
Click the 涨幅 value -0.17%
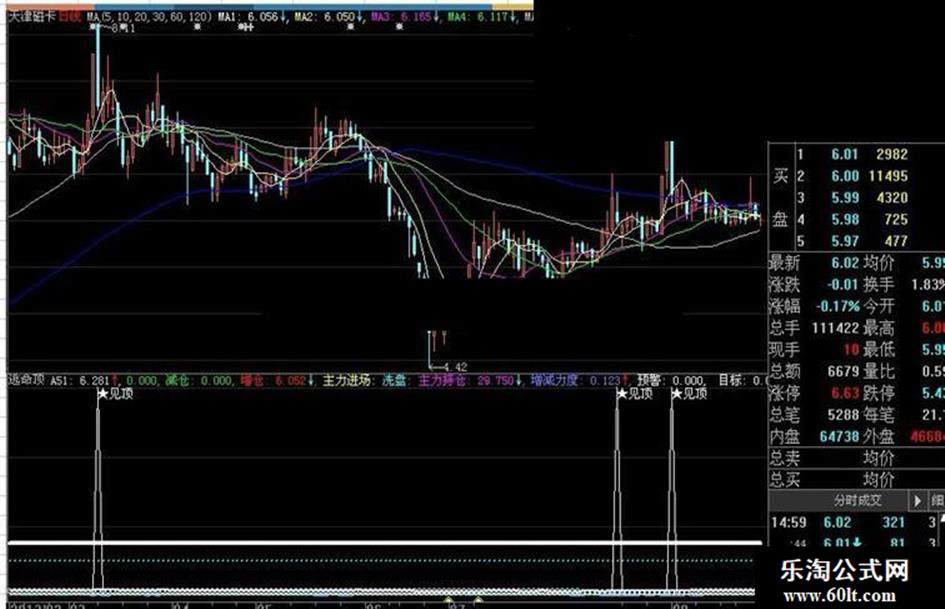837,306
